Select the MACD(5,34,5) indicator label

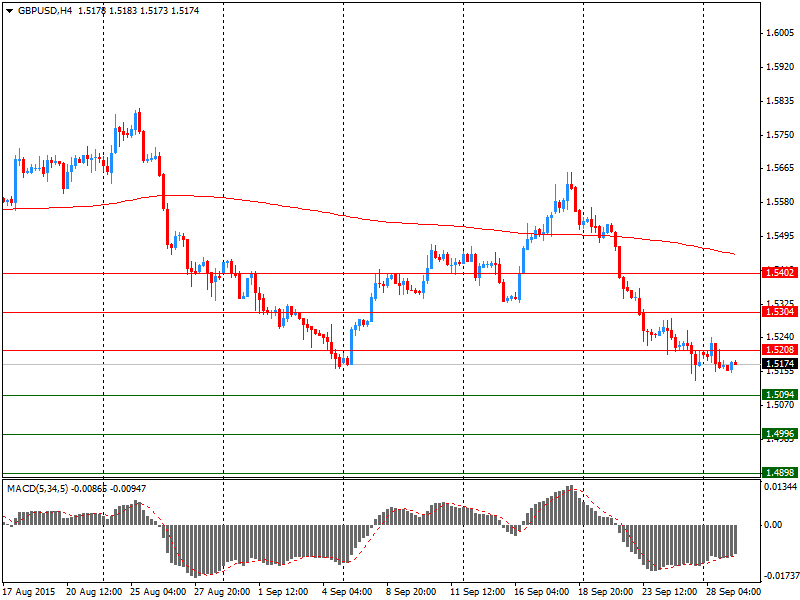click(x=37, y=489)
